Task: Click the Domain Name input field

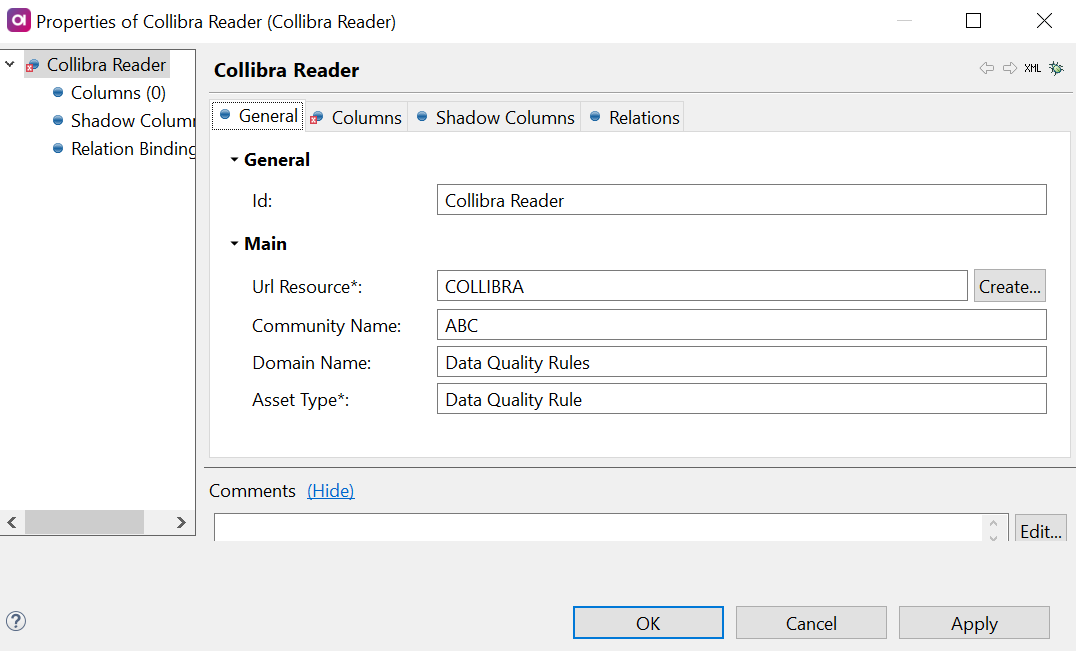Action: tap(741, 362)
